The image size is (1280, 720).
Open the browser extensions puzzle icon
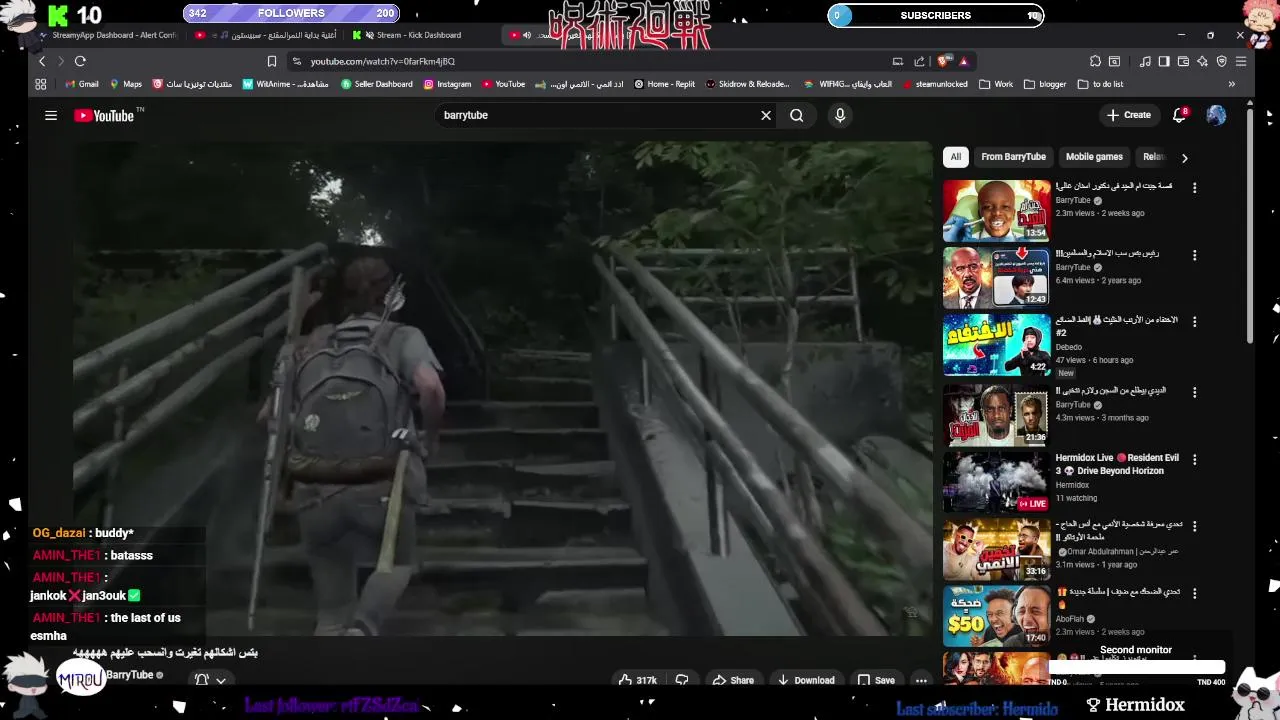click(x=1095, y=61)
